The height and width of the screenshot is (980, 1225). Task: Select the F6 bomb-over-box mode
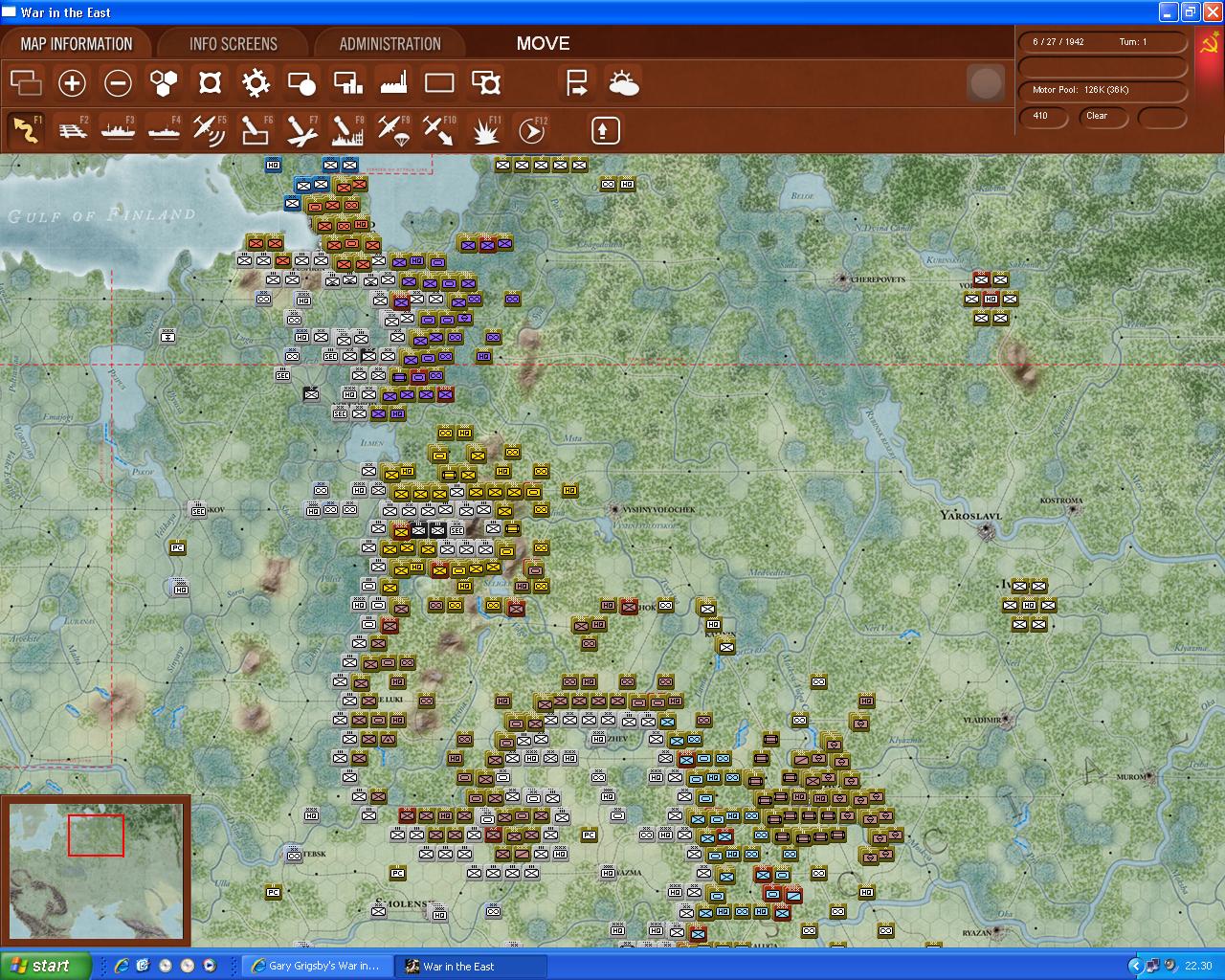coord(256,130)
